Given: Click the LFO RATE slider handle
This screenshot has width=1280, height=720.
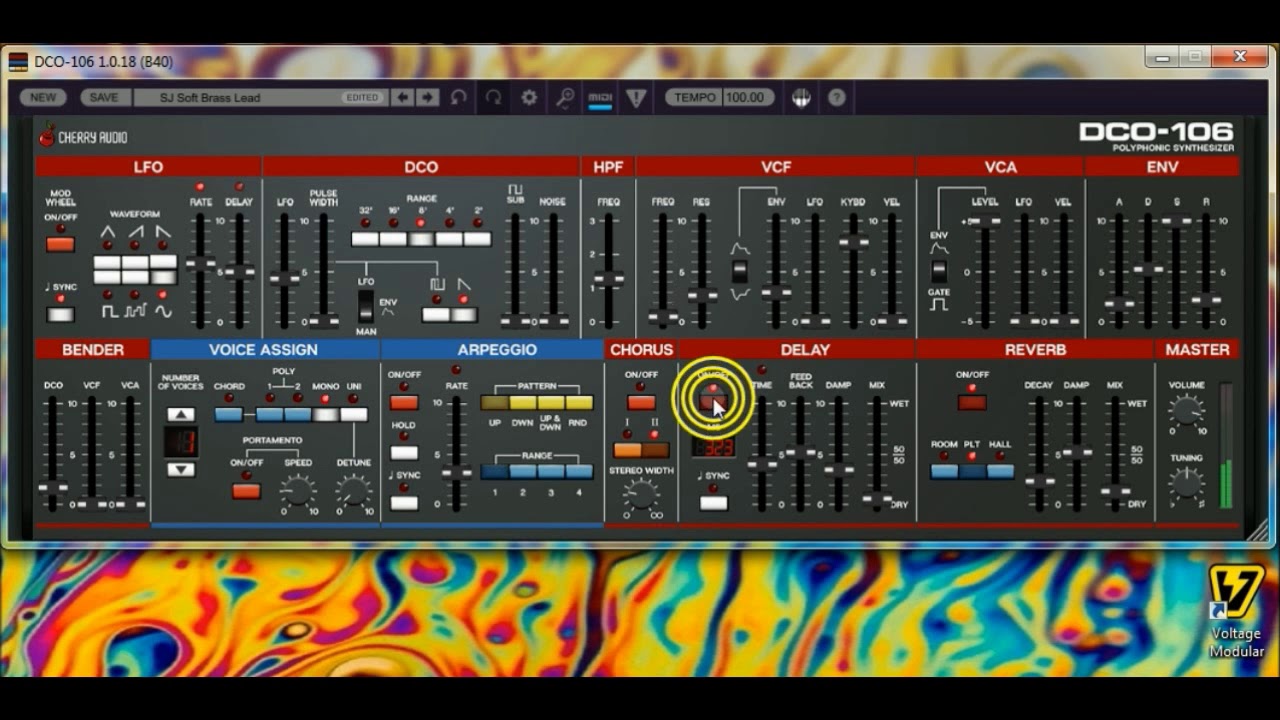Looking at the screenshot, I should [x=201, y=264].
